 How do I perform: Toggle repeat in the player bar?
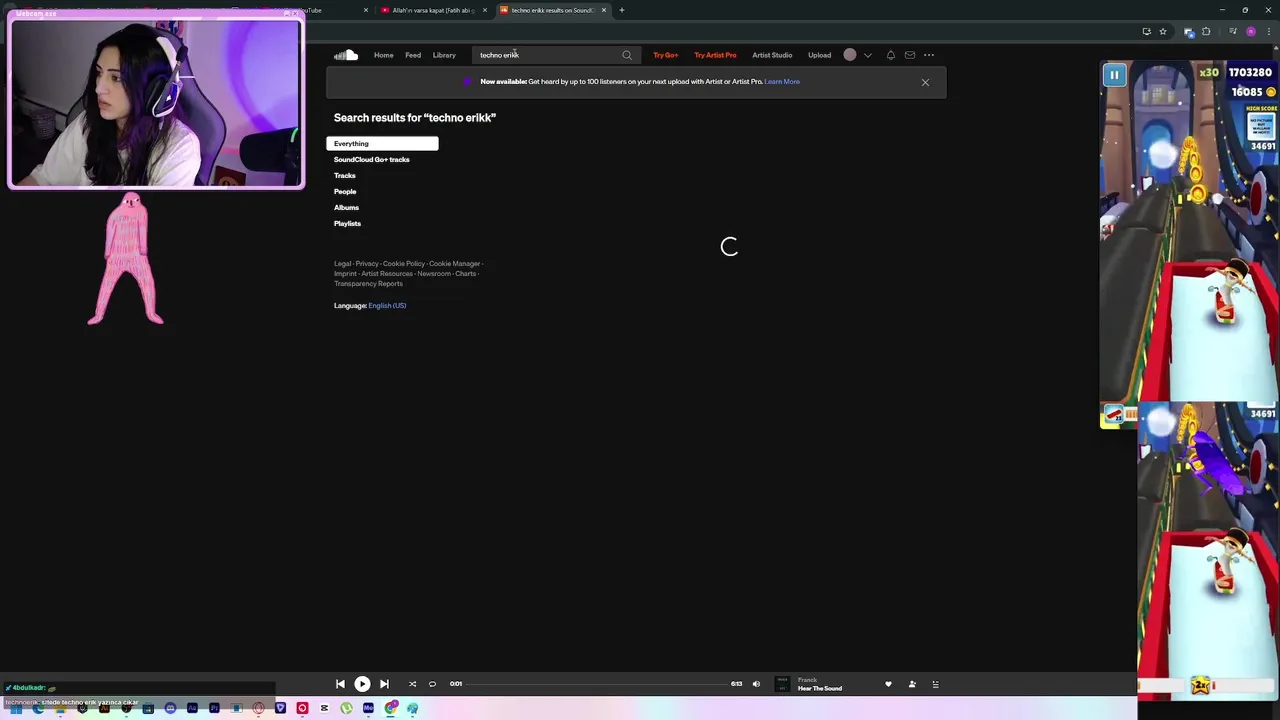[x=432, y=684]
